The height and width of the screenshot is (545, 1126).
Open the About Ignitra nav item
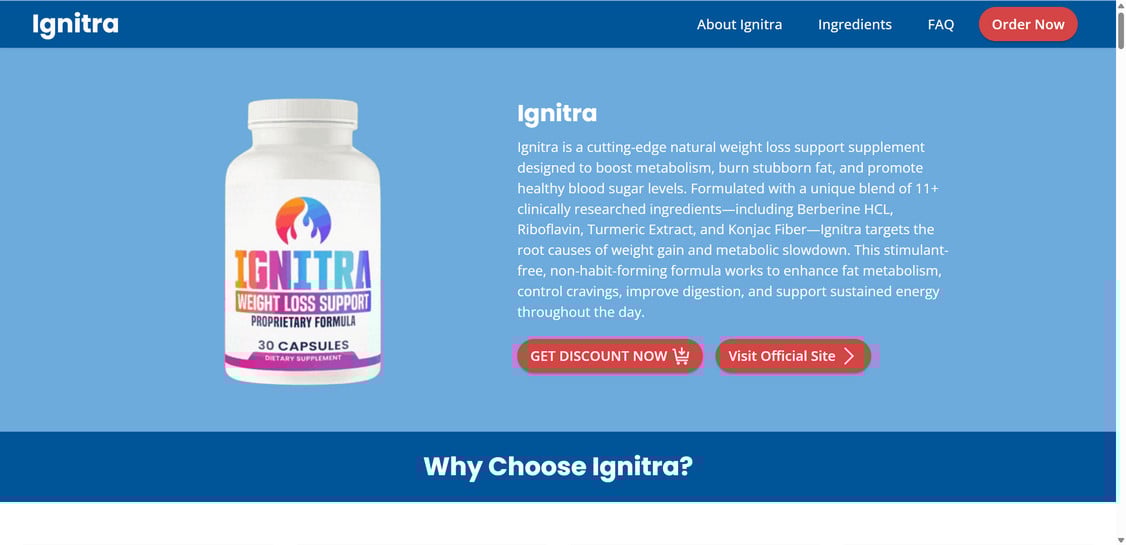click(739, 24)
